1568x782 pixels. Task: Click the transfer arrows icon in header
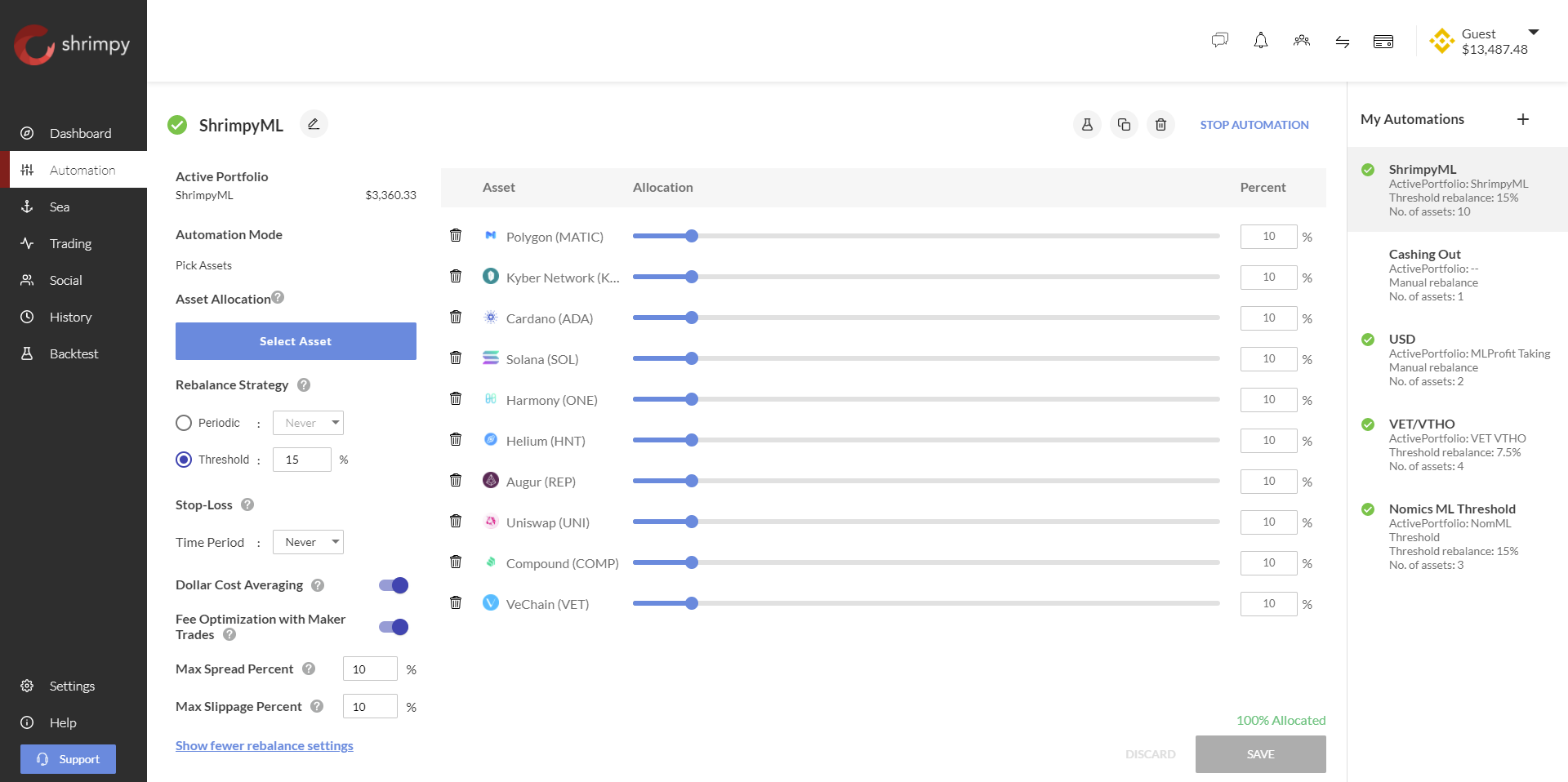point(1343,42)
